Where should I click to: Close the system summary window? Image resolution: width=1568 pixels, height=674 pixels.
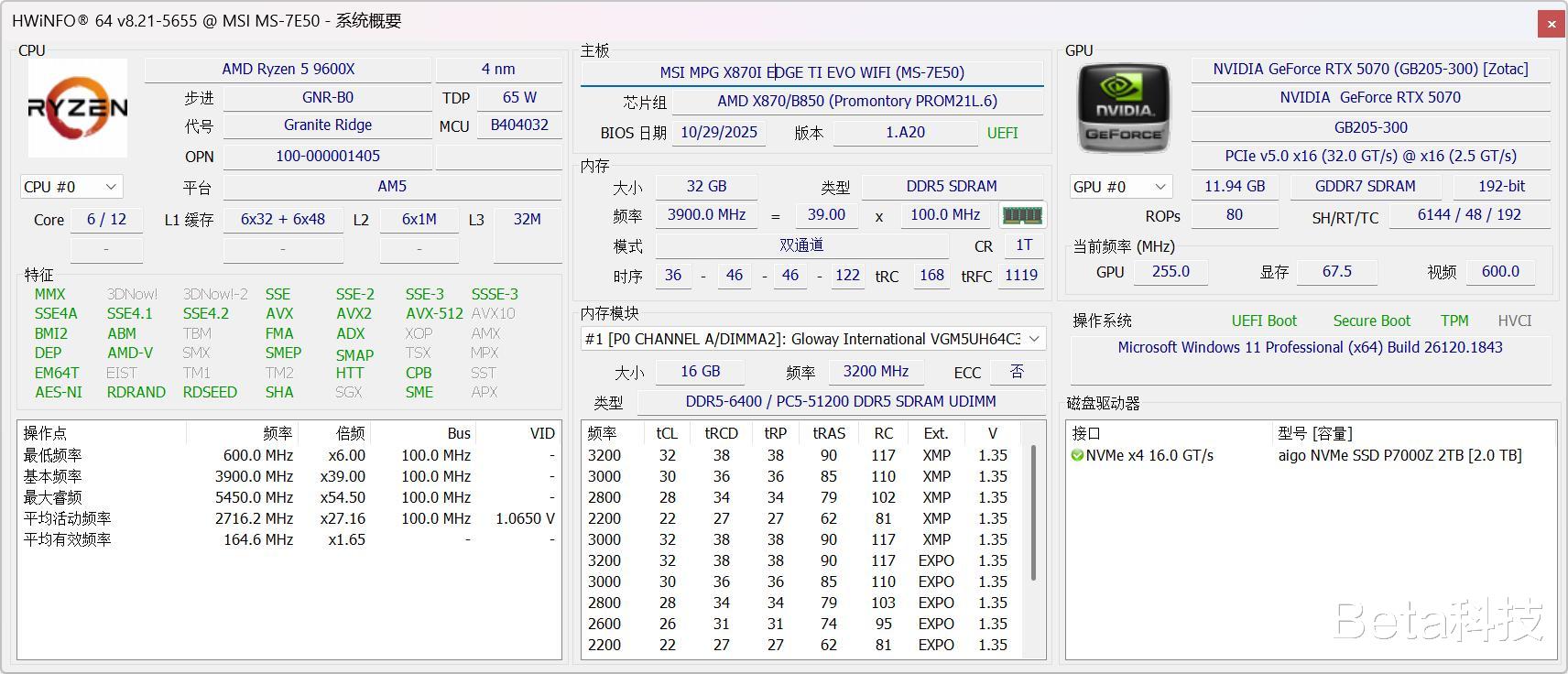pyautogui.click(x=1551, y=24)
